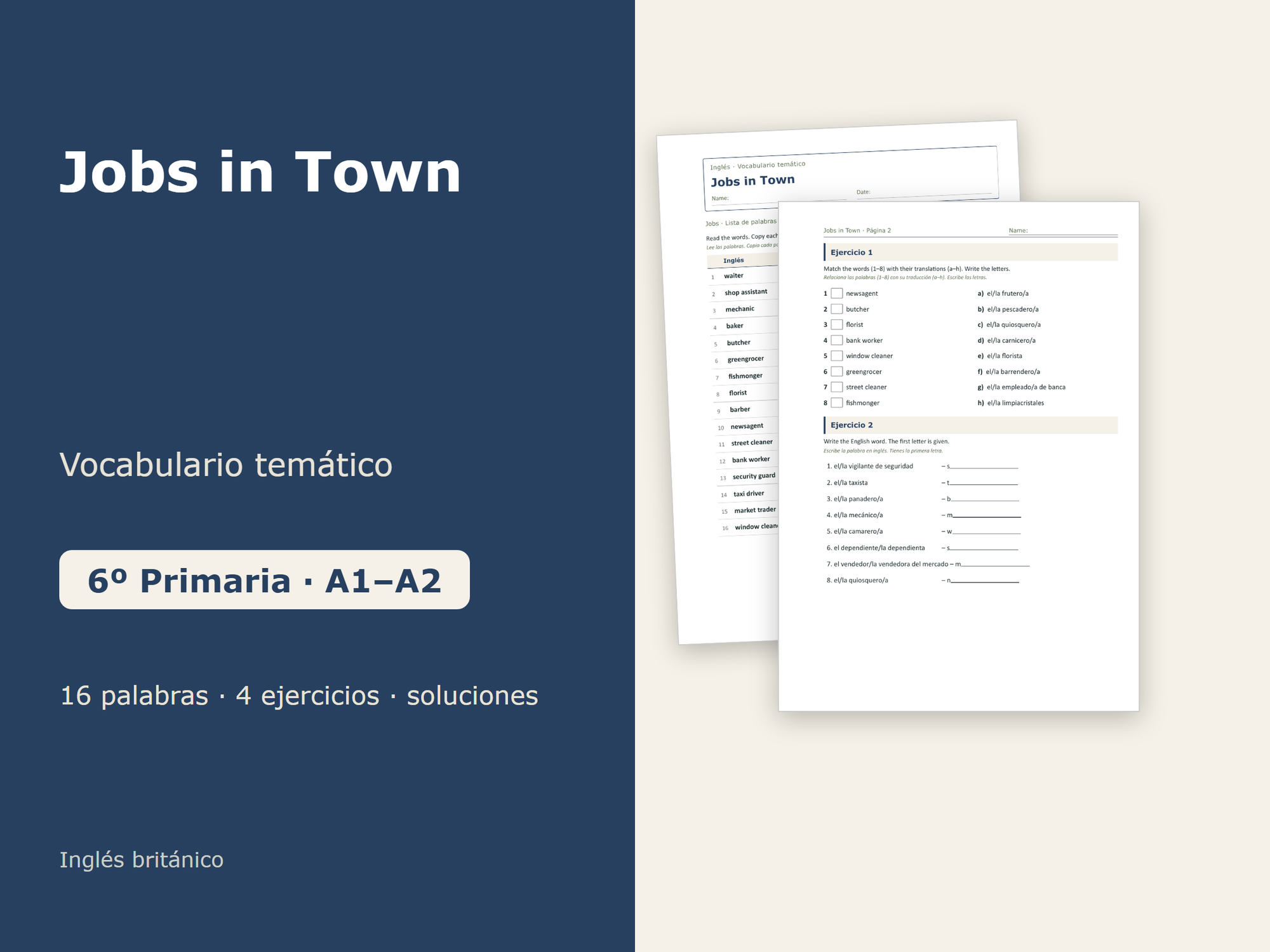The image size is (1270, 952).
Task: Click the answer line for 'el/la panadero/a'
Action: 985,499
